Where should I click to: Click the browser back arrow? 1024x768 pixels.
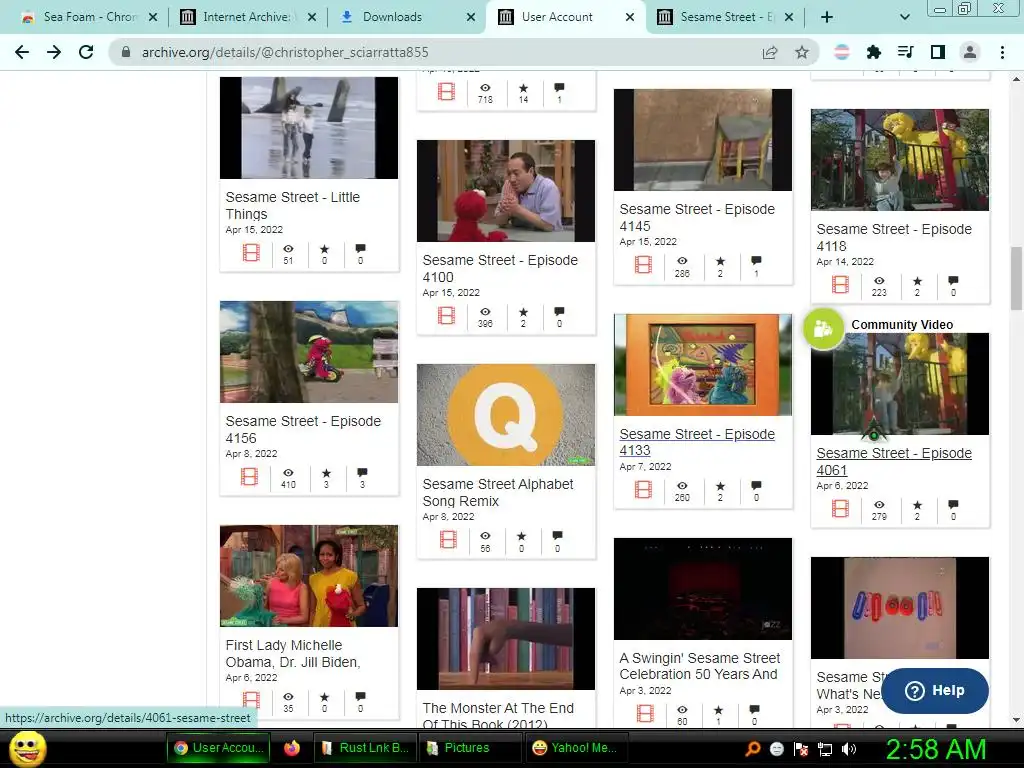pyautogui.click(x=22, y=52)
